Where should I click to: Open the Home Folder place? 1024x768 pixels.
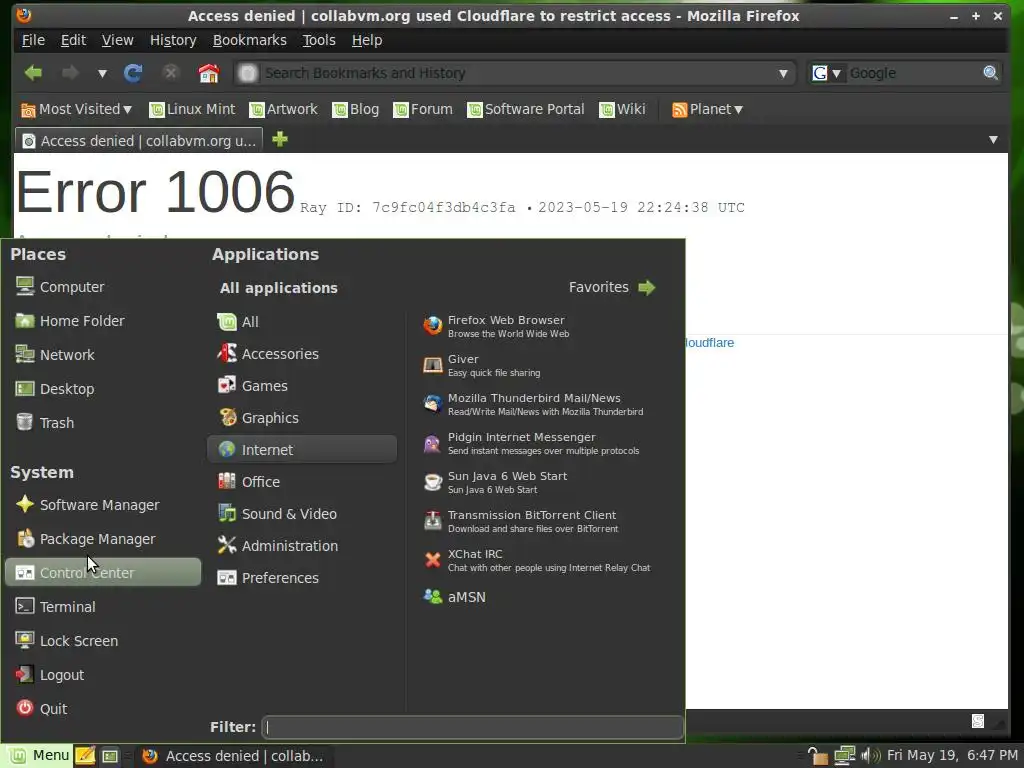pos(103,321)
